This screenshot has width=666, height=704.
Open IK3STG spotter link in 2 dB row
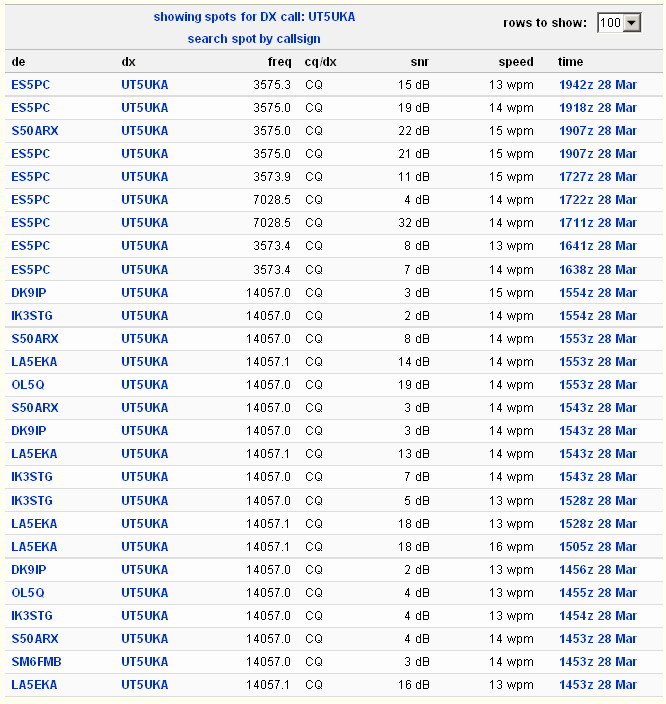(32, 316)
